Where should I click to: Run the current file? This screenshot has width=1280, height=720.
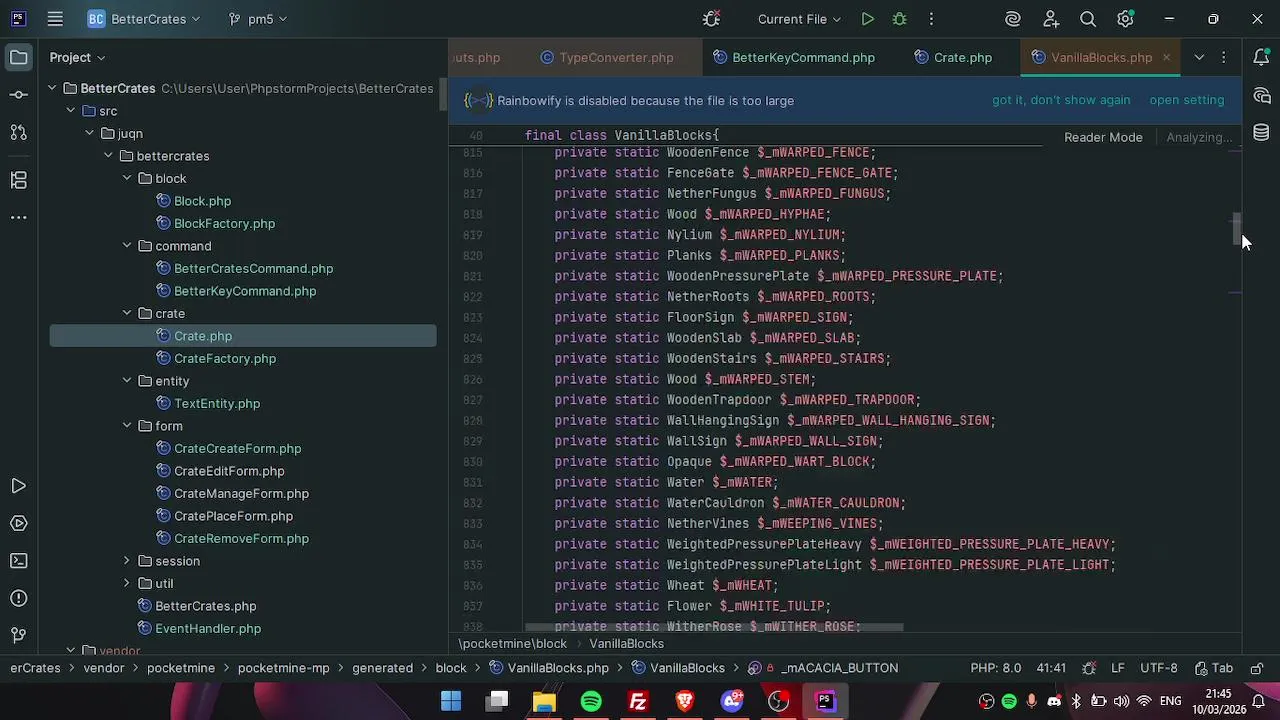click(x=868, y=19)
